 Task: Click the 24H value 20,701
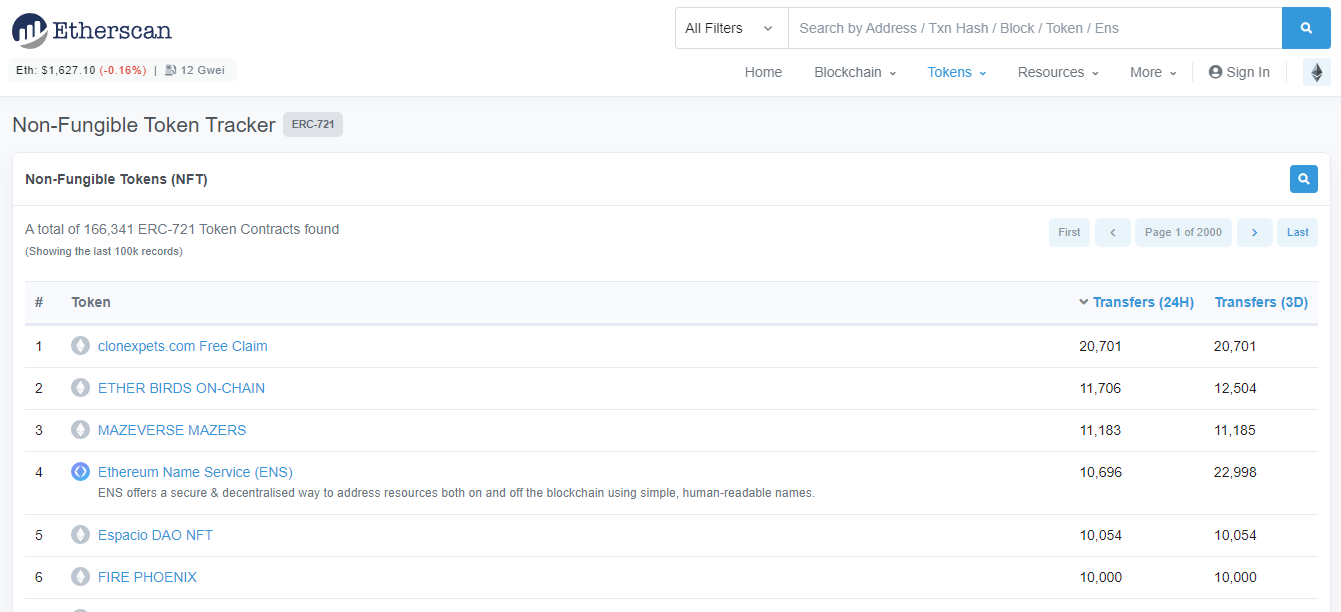(x=1100, y=346)
